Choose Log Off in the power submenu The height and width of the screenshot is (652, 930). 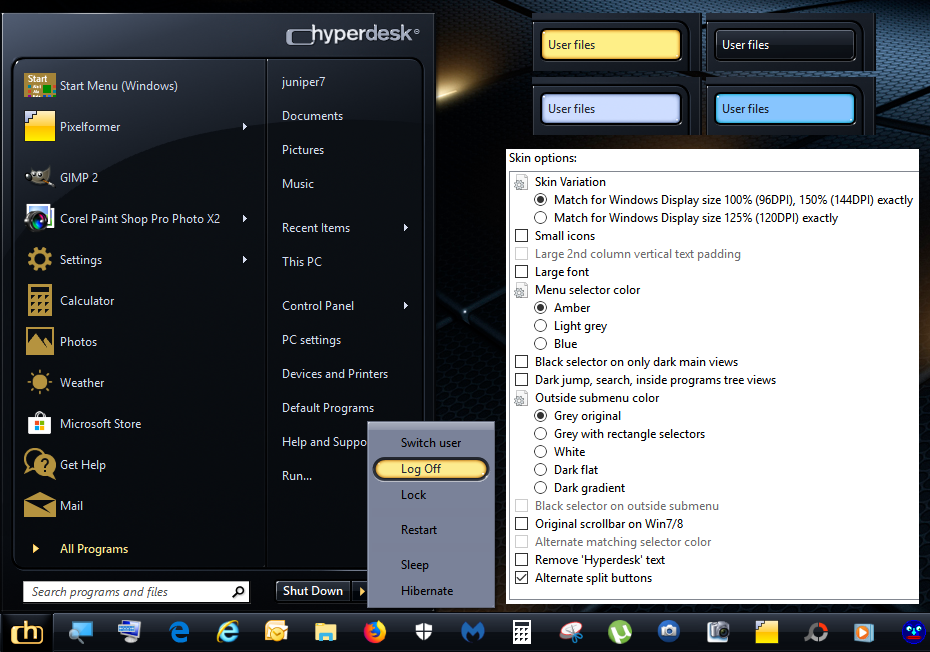[431, 469]
